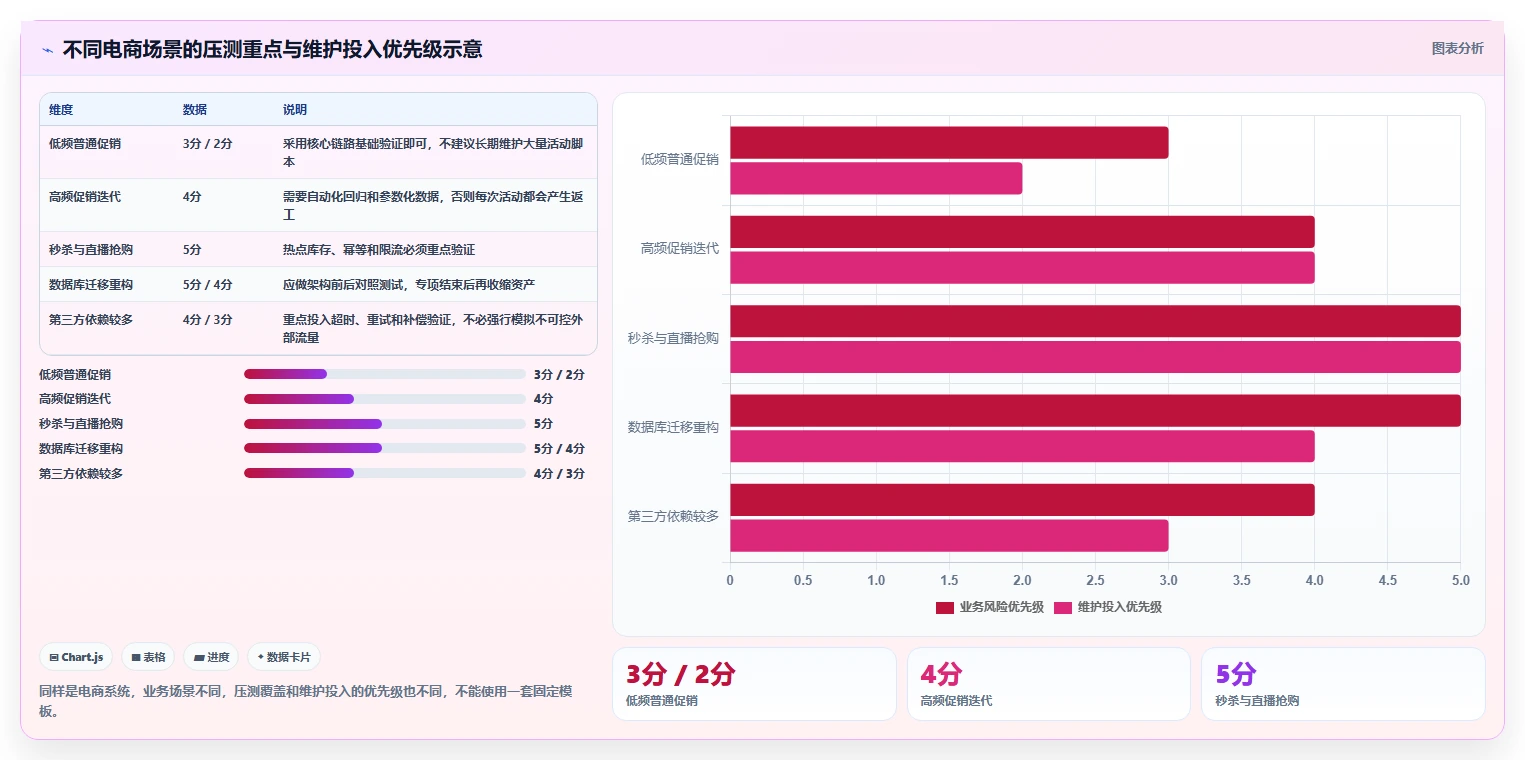Click the chart axis label 数据库迁移重构
The width and height of the screenshot is (1525, 760).
(x=673, y=427)
